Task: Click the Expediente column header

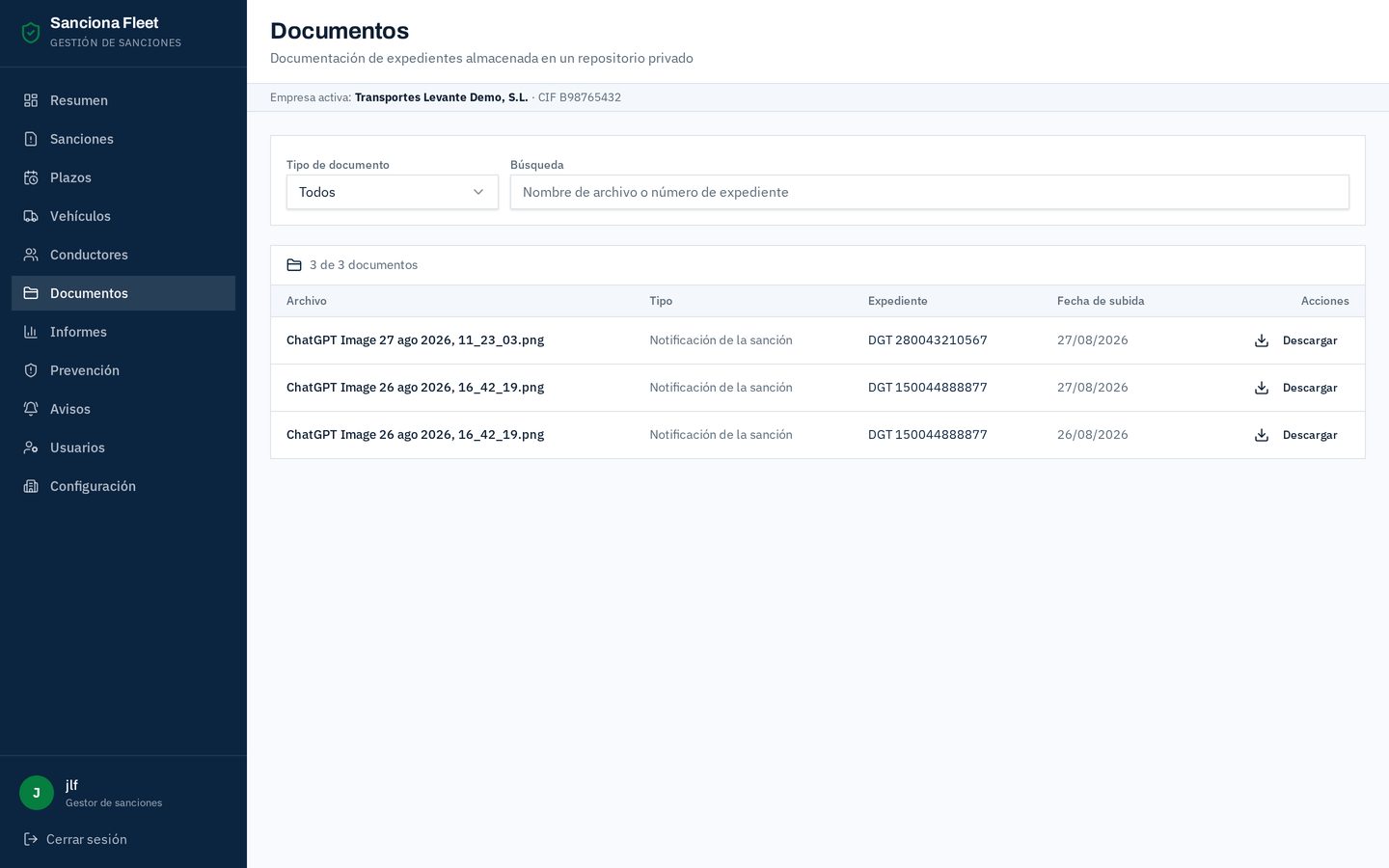Action: 898,301
